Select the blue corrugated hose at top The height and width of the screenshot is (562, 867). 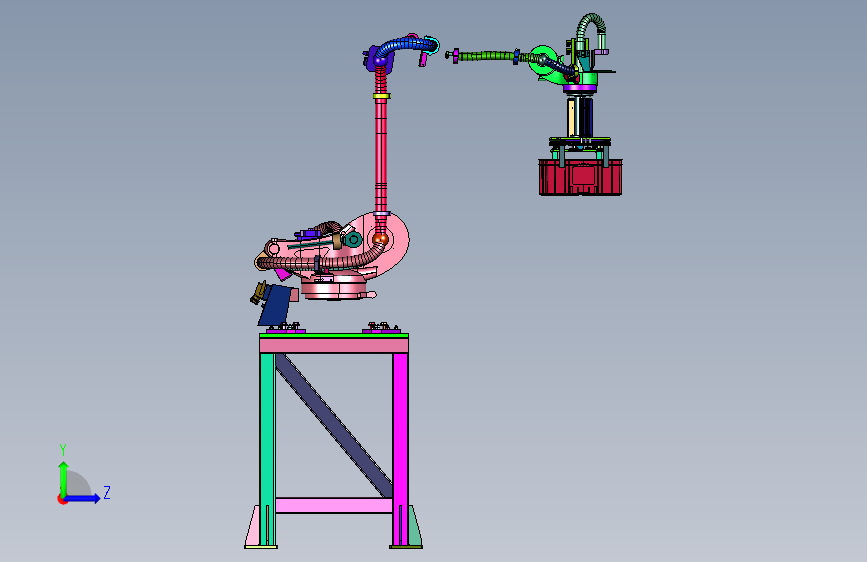pos(406,46)
